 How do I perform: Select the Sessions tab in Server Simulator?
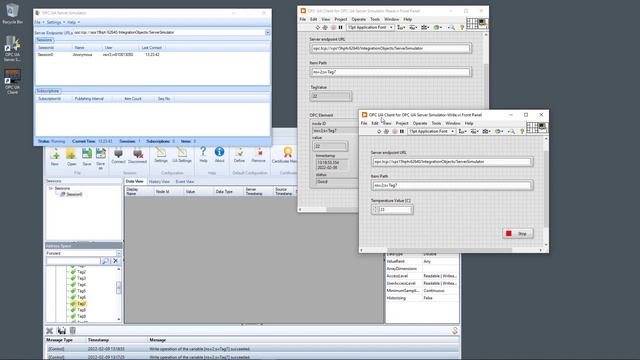click(x=44, y=40)
